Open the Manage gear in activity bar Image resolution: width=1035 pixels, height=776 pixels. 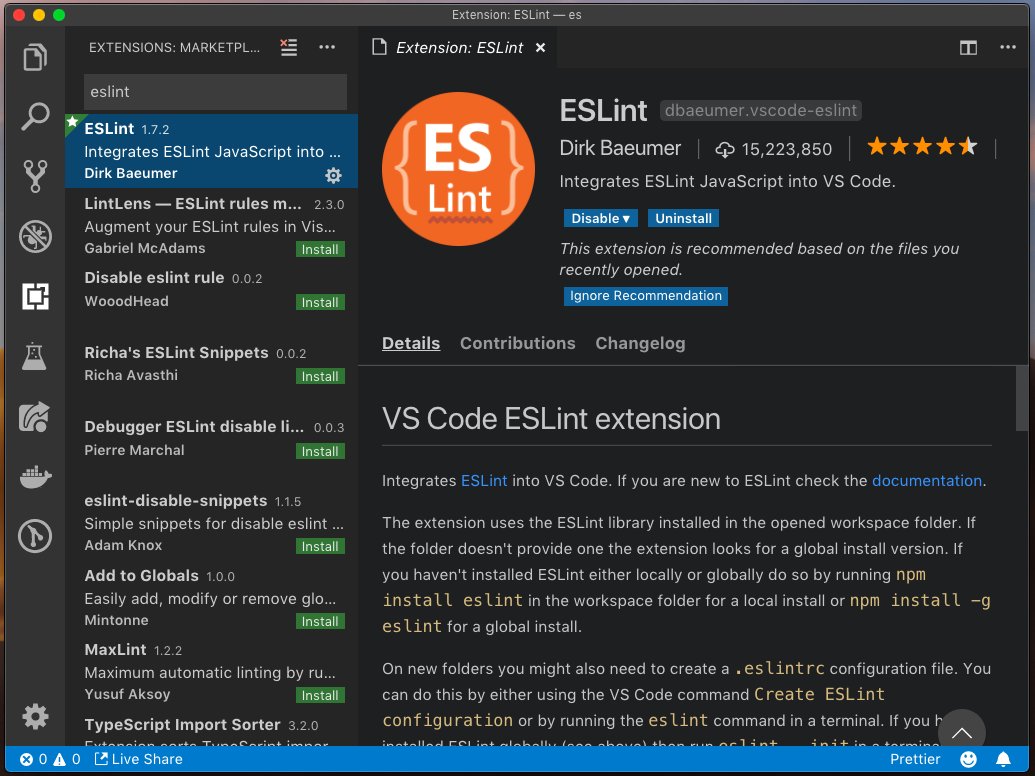[x=35, y=716]
